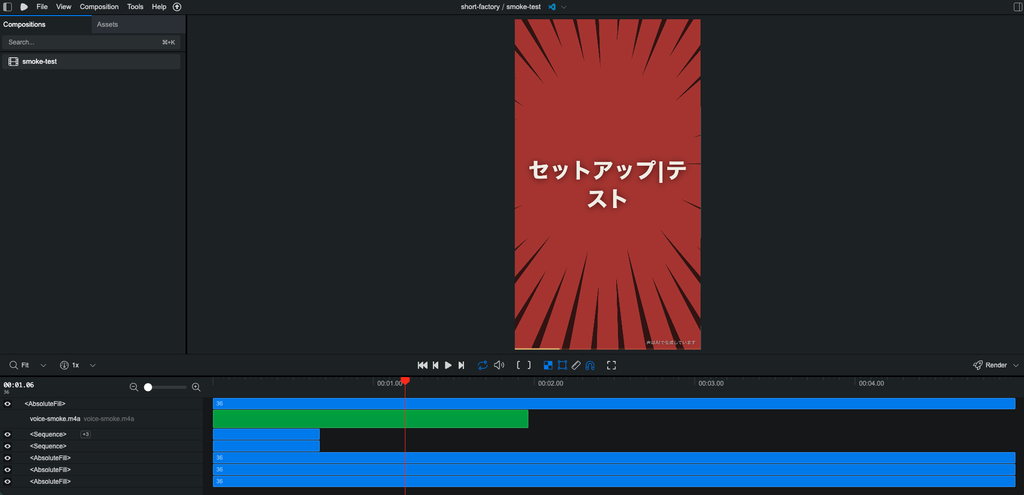Viewport: 1024px width, 495px height.
Task: Seek to 00:02.00 on timeline ruler
Action: 551,383
